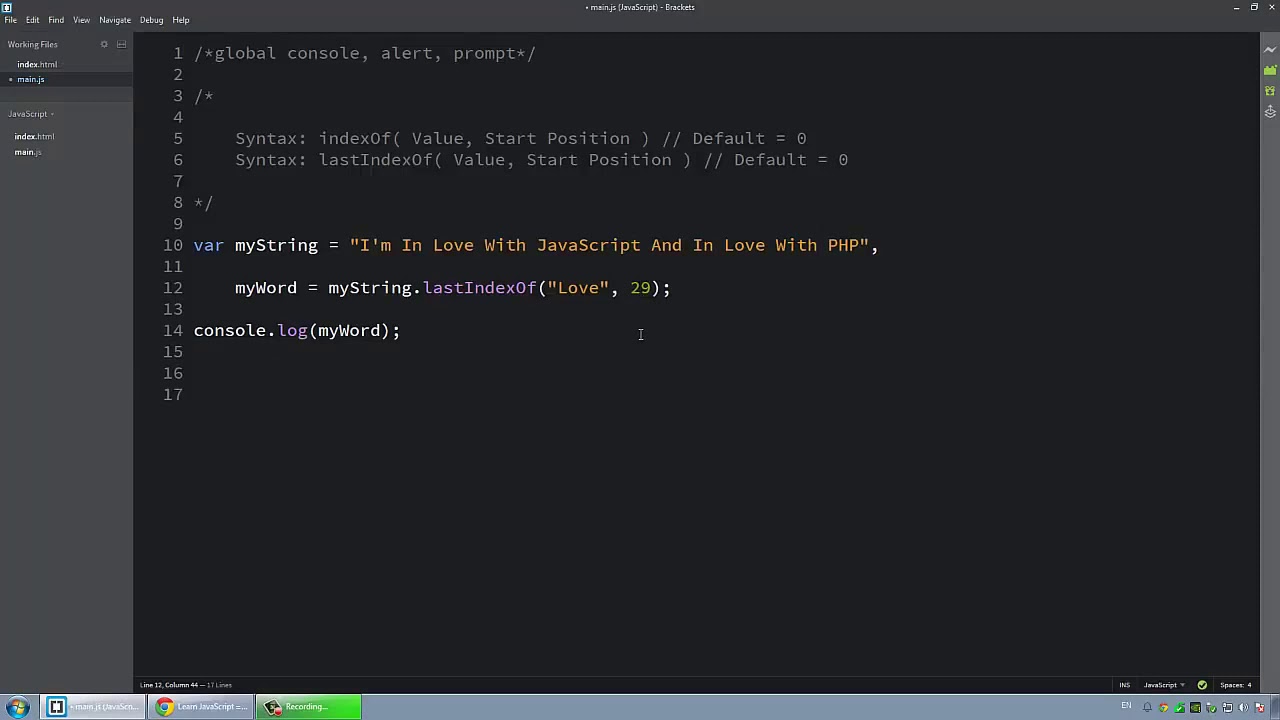Click line number 10 in gutter

tap(172, 245)
